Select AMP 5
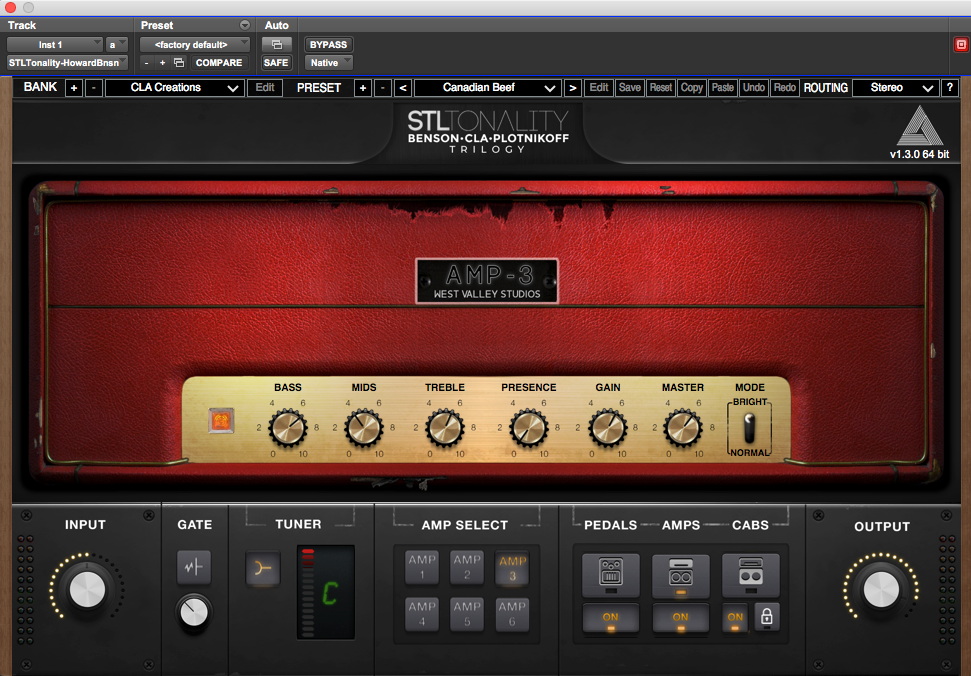The width and height of the screenshot is (971, 676). coord(467,614)
